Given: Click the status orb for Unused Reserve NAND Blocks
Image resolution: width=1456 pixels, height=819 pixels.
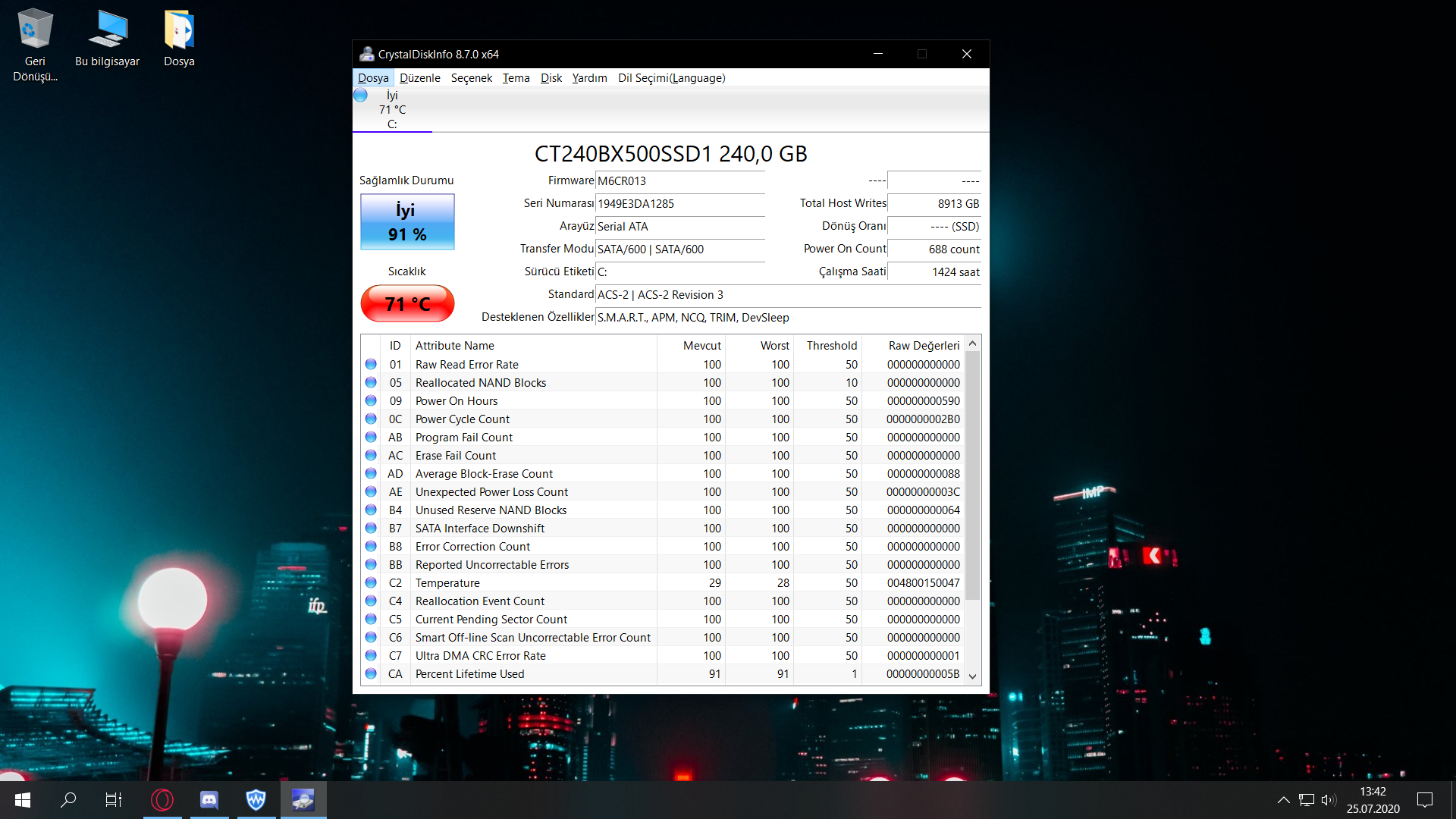Looking at the screenshot, I should 371,510.
